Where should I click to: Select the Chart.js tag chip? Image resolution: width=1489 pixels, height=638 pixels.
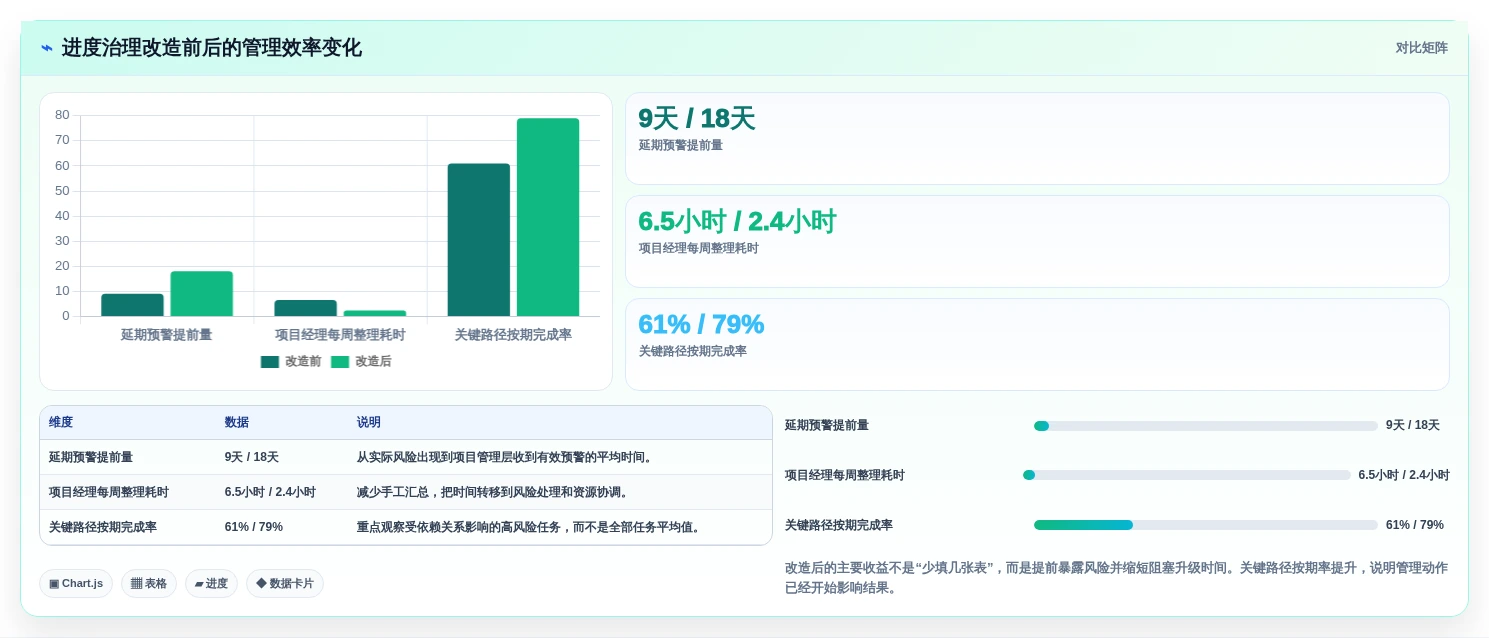click(76, 583)
